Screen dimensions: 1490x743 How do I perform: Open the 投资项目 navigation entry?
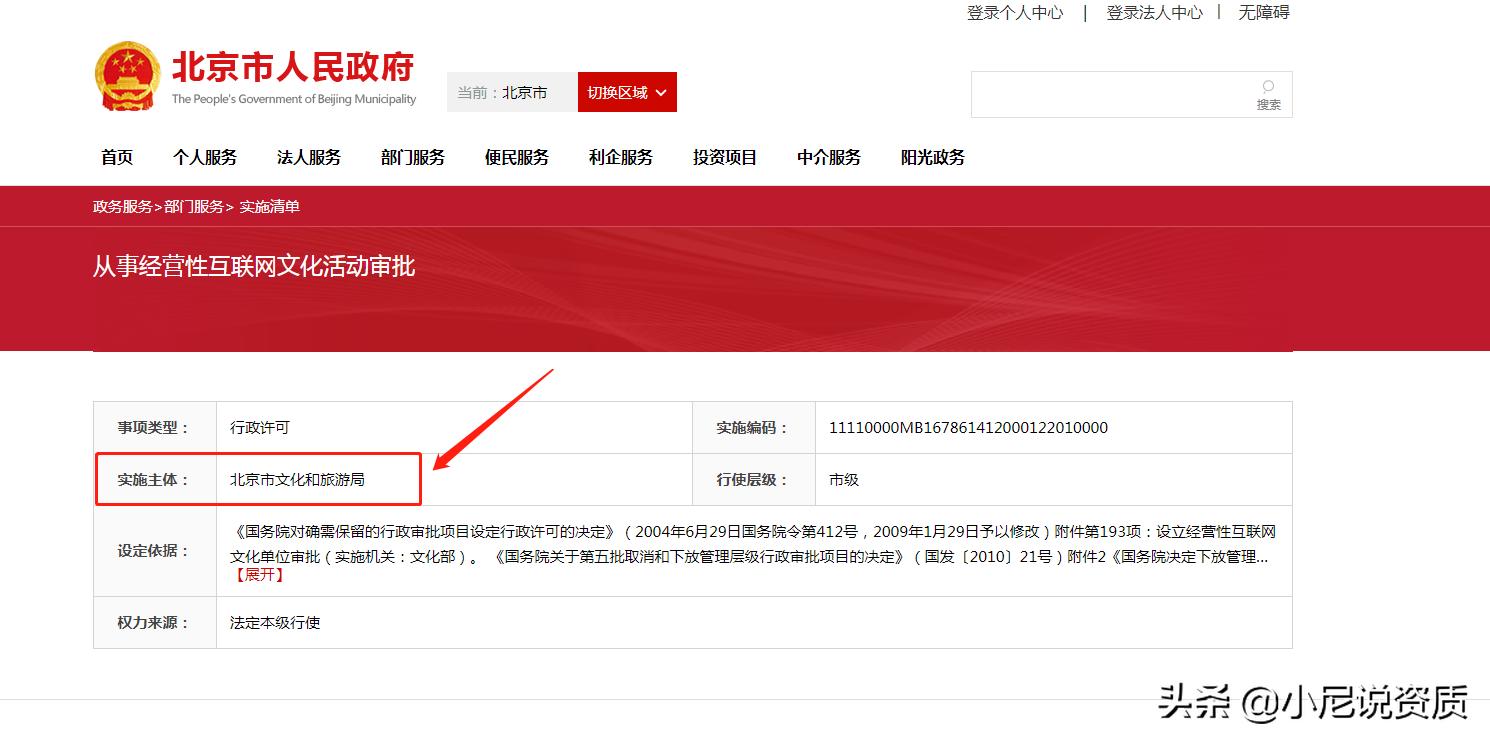coord(724,157)
